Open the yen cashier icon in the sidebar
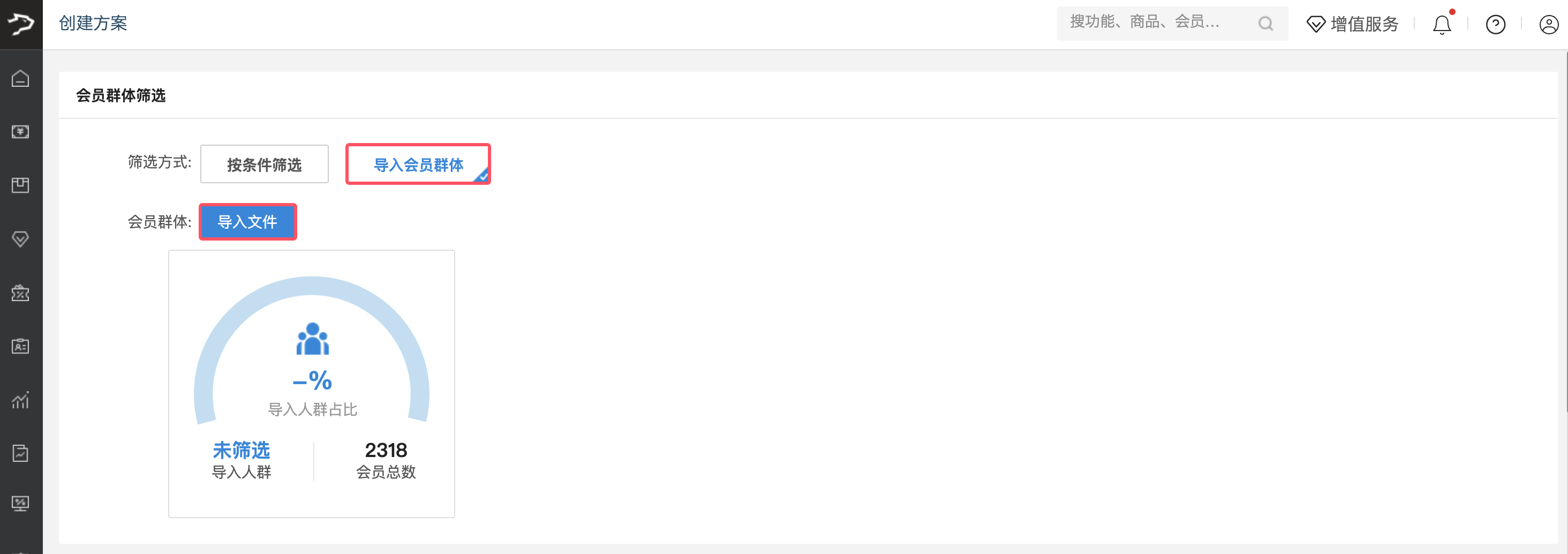The image size is (1568, 554). 21,131
